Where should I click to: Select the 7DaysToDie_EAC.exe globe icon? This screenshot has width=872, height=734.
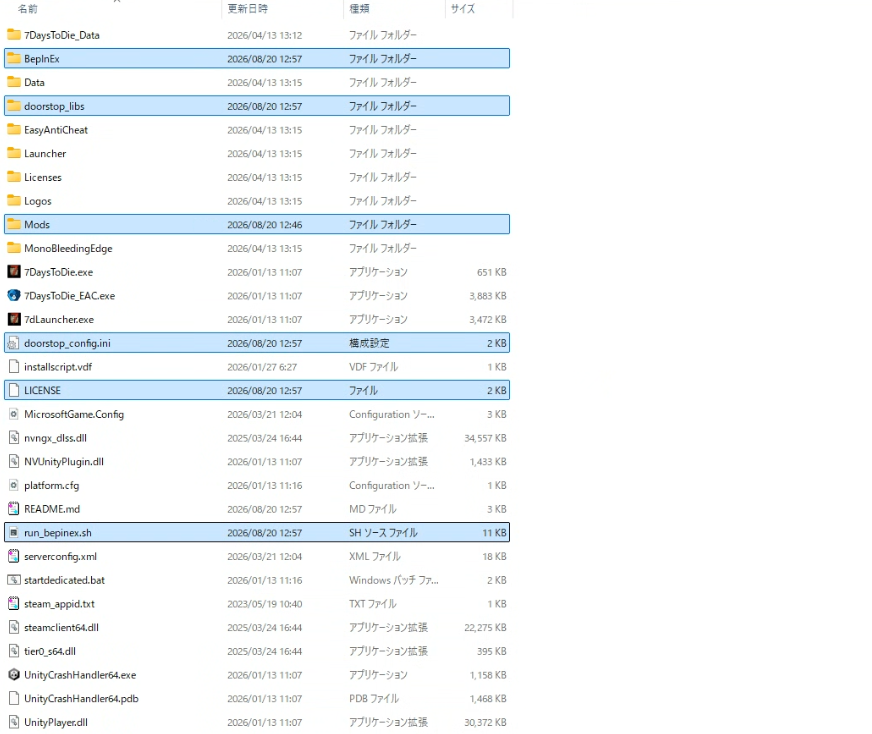(x=14, y=296)
